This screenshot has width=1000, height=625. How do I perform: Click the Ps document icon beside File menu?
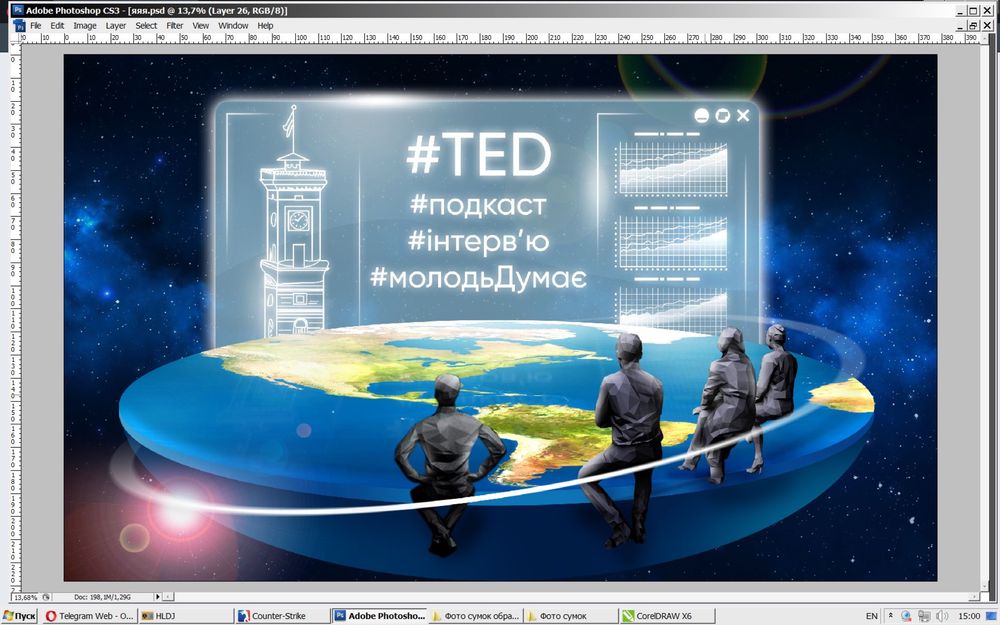[20, 26]
